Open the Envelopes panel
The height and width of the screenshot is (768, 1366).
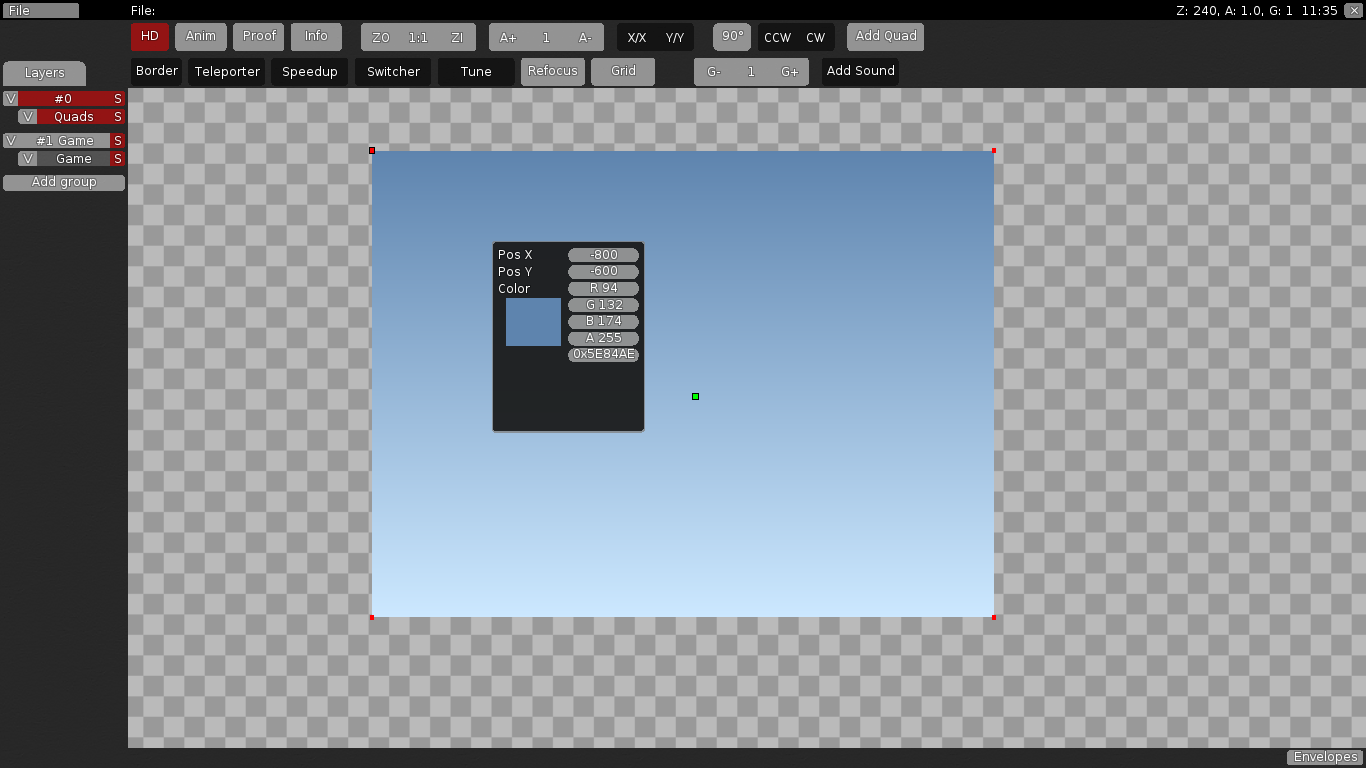(x=1324, y=757)
